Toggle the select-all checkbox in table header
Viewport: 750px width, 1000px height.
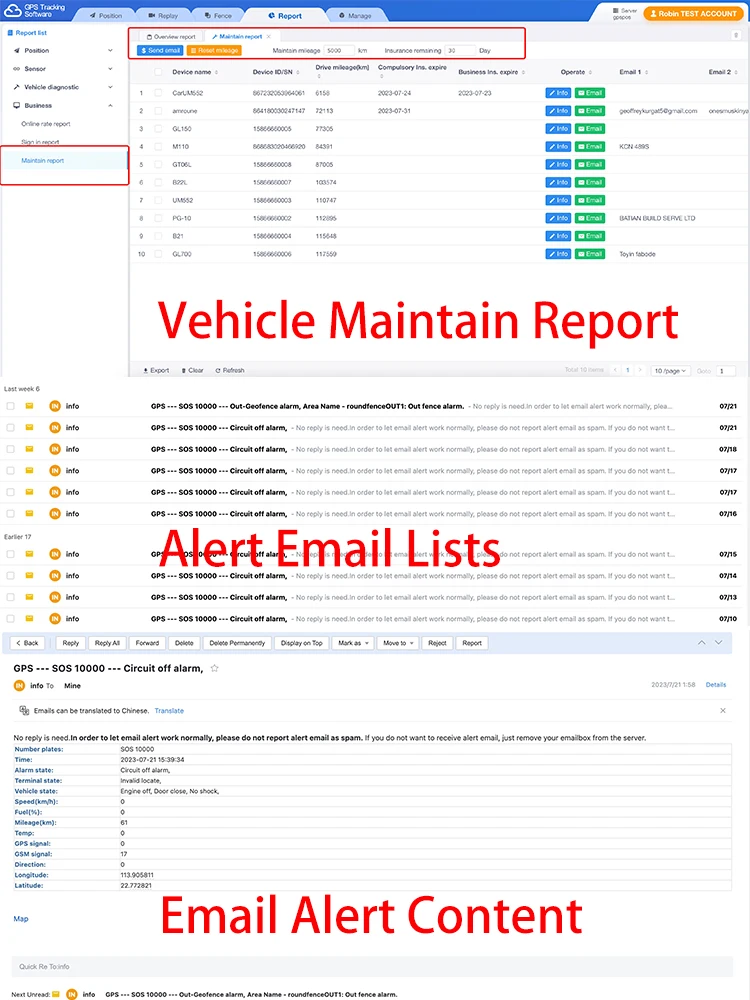coord(158,72)
